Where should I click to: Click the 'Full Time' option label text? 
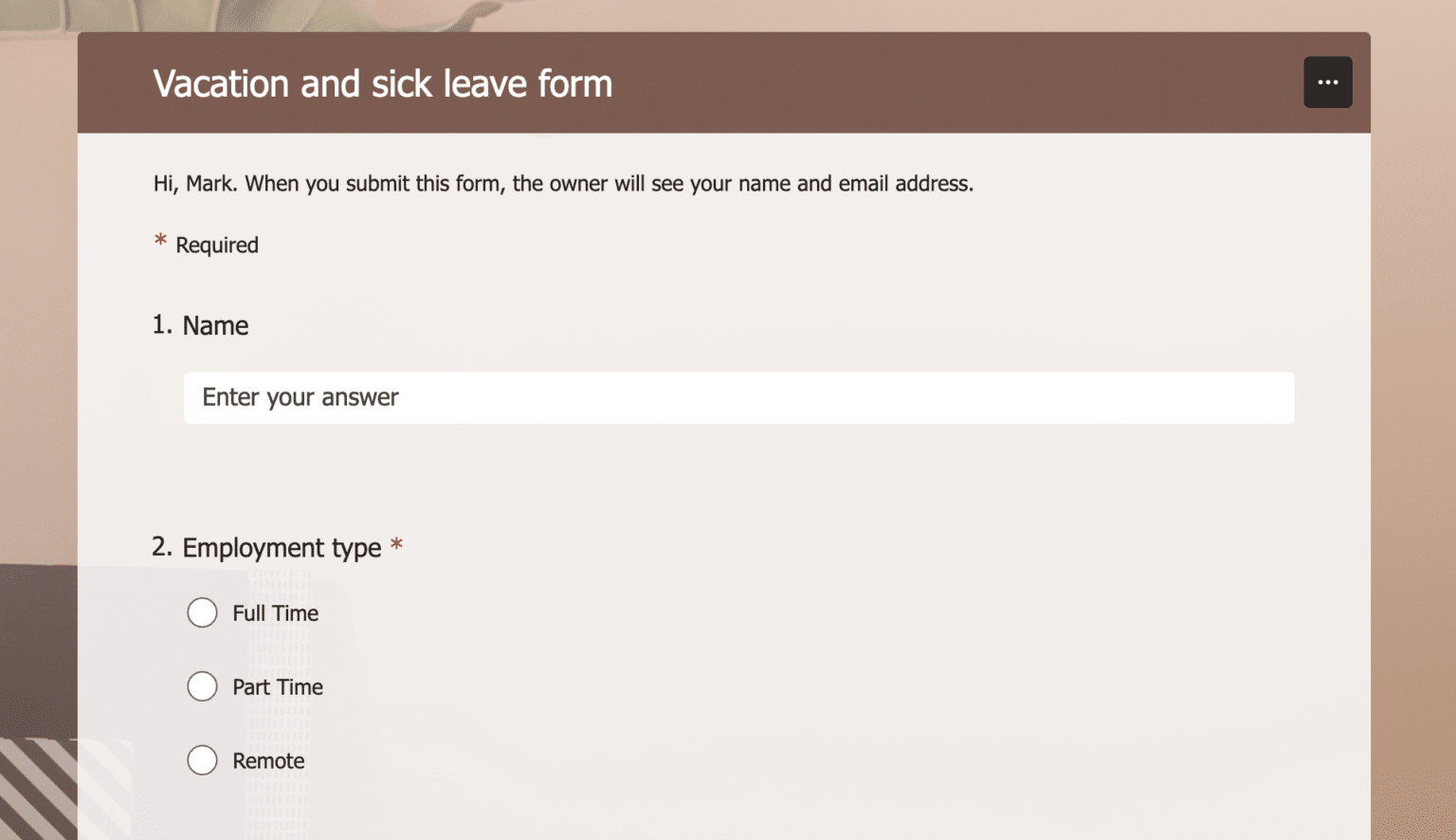pos(275,612)
